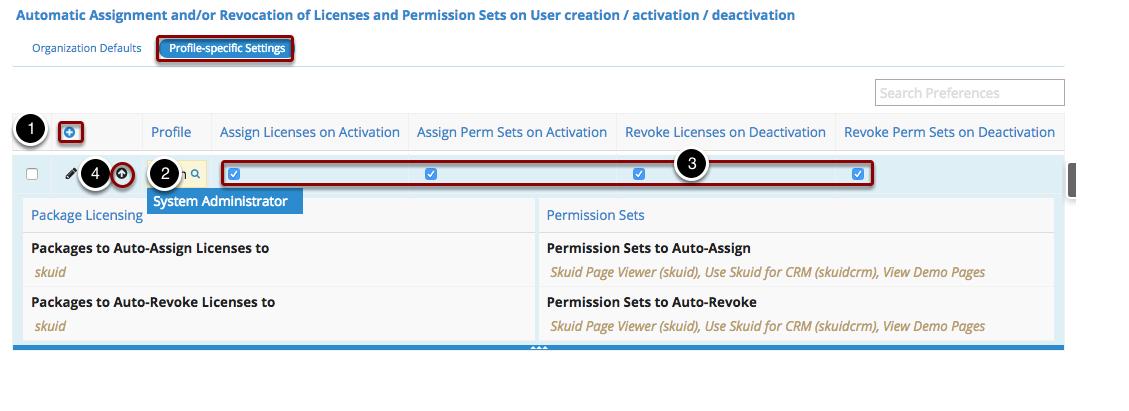Uncheck Revoke Perm Sets on Deactivation checkbox
1129x411 pixels.
click(x=858, y=174)
